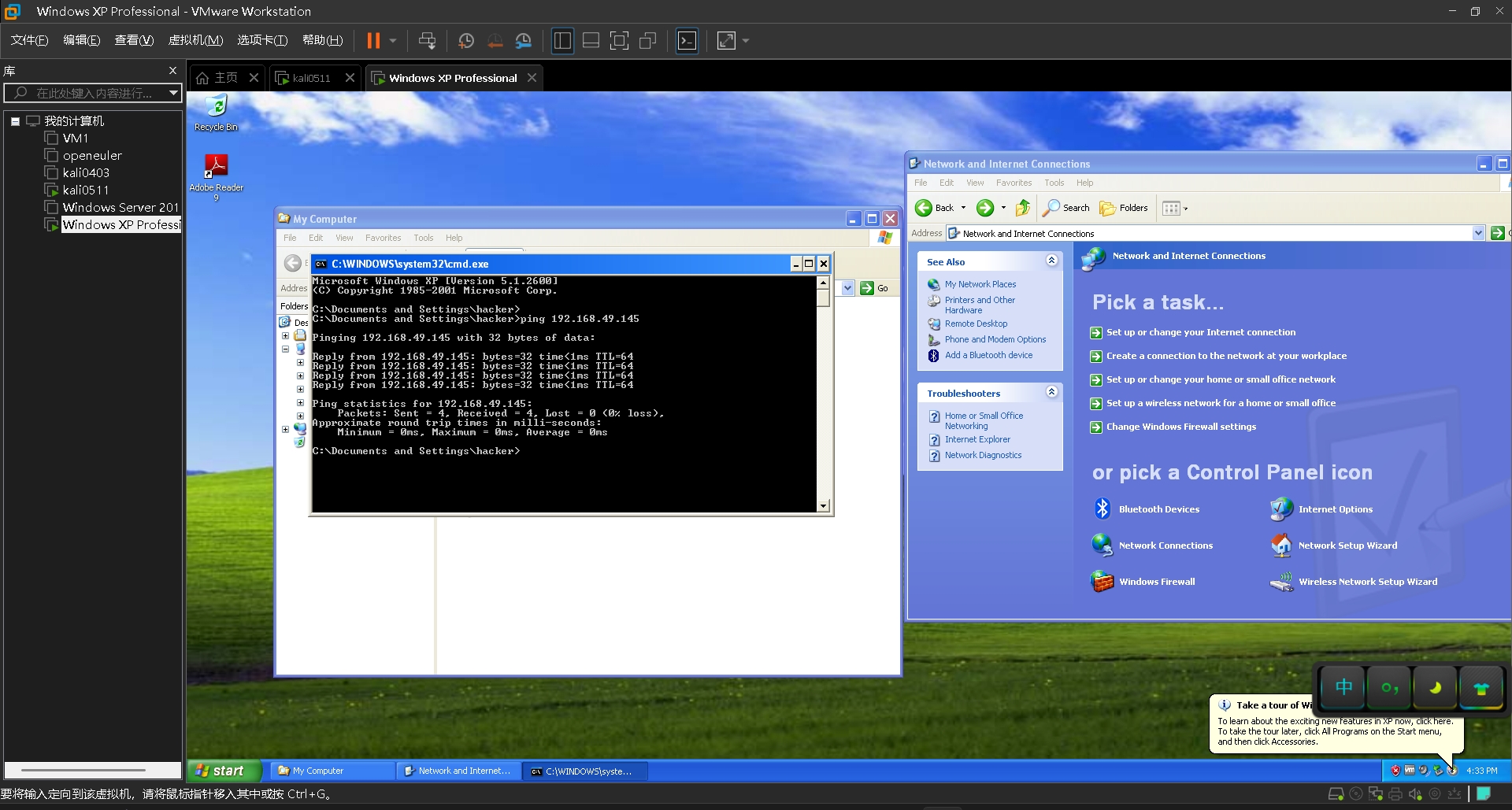Click Back in Network and Internet Connections window

935,208
